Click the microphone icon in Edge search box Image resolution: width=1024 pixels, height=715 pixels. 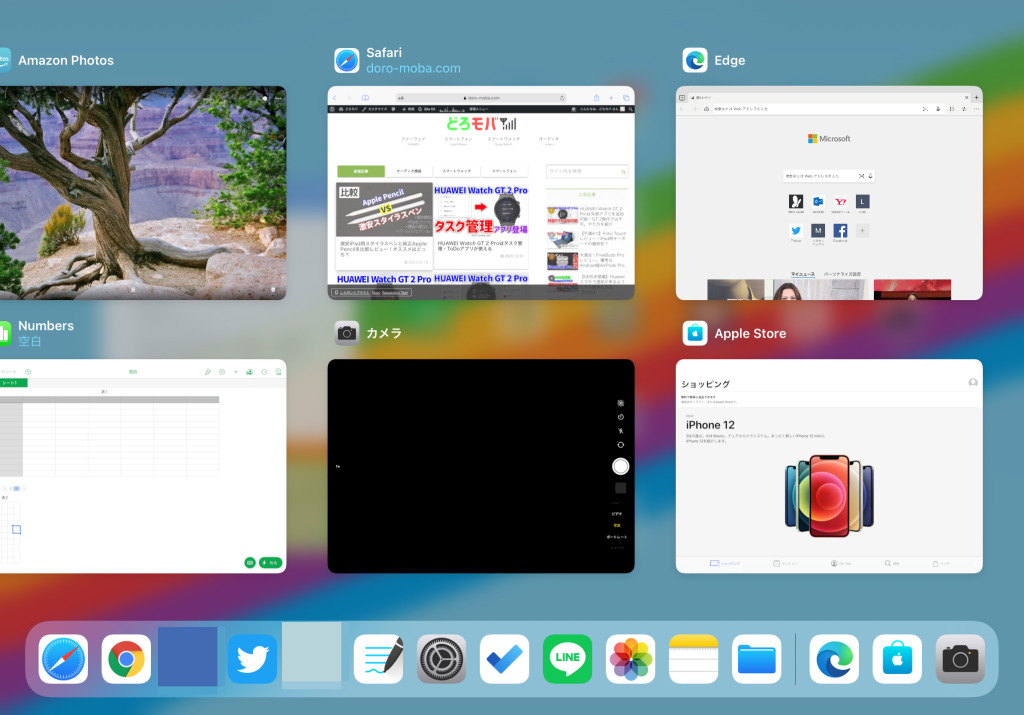(x=870, y=176)
